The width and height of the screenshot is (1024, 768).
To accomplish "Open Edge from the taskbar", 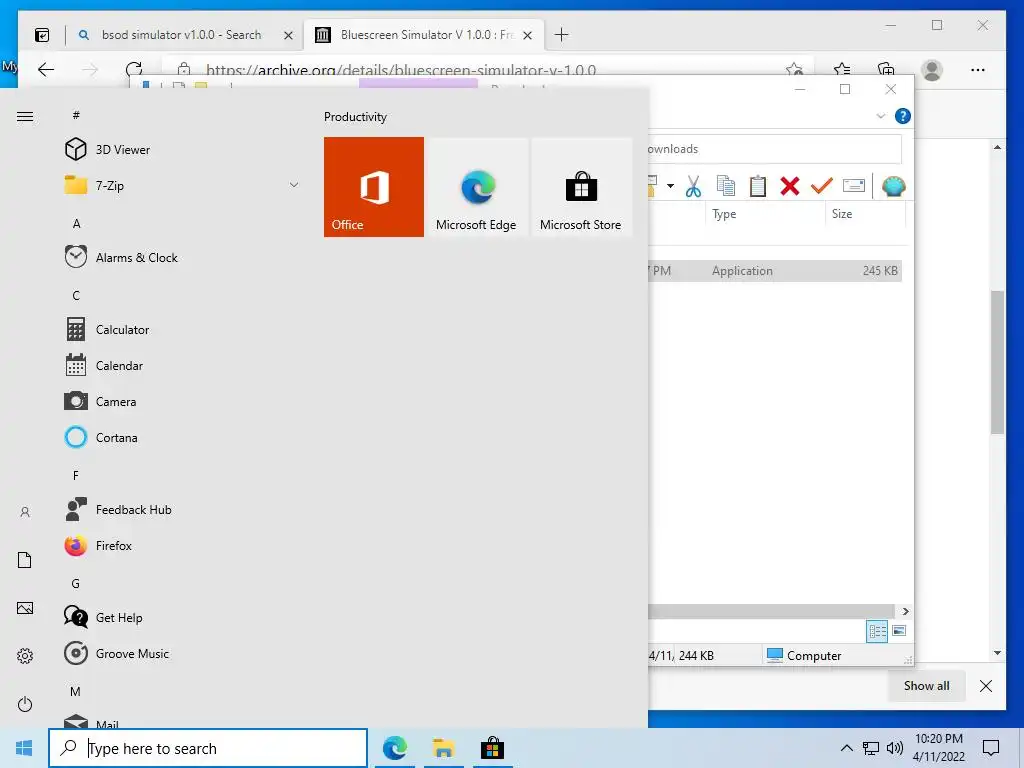I will (x=394, y=748).
